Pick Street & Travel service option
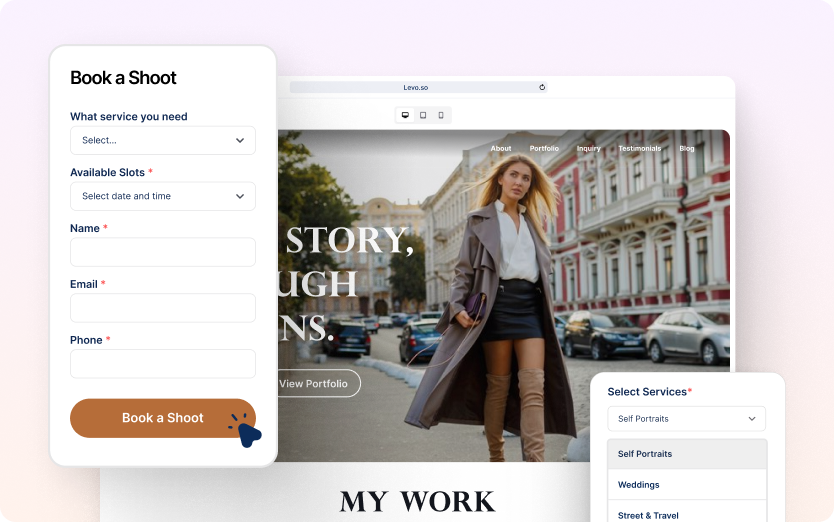The image size is (834, 522). point(686,515)
